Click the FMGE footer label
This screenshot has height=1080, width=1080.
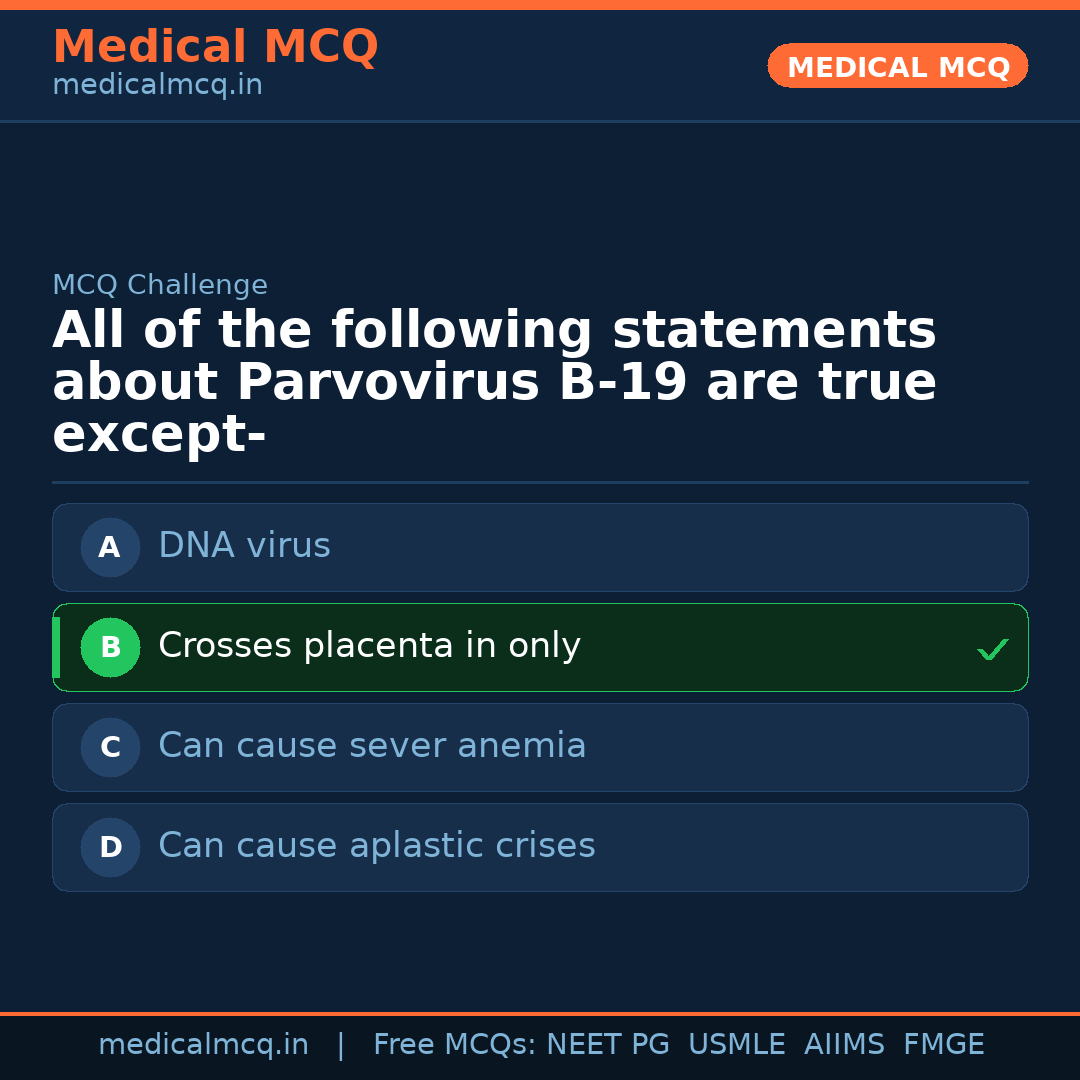[943, 1045]
